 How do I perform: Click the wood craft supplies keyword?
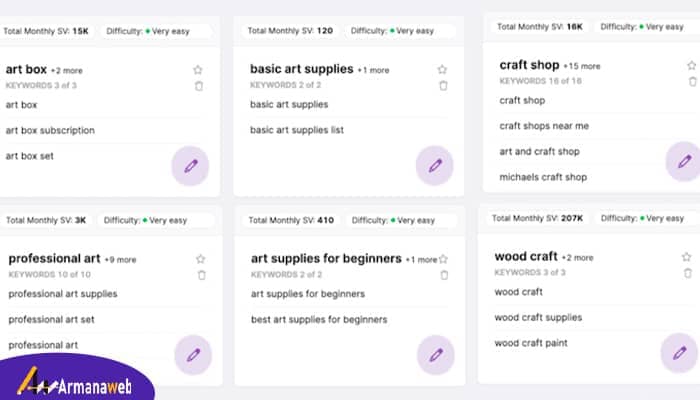[x=538, y=317]
